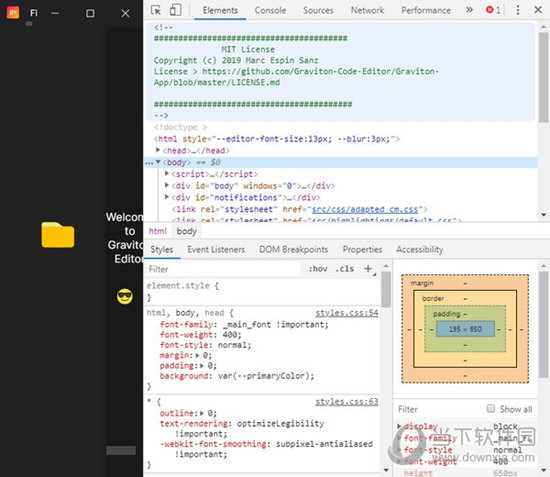Click computed font-style normal row
This screenshot has width=550, height=477.
(465, 450)
